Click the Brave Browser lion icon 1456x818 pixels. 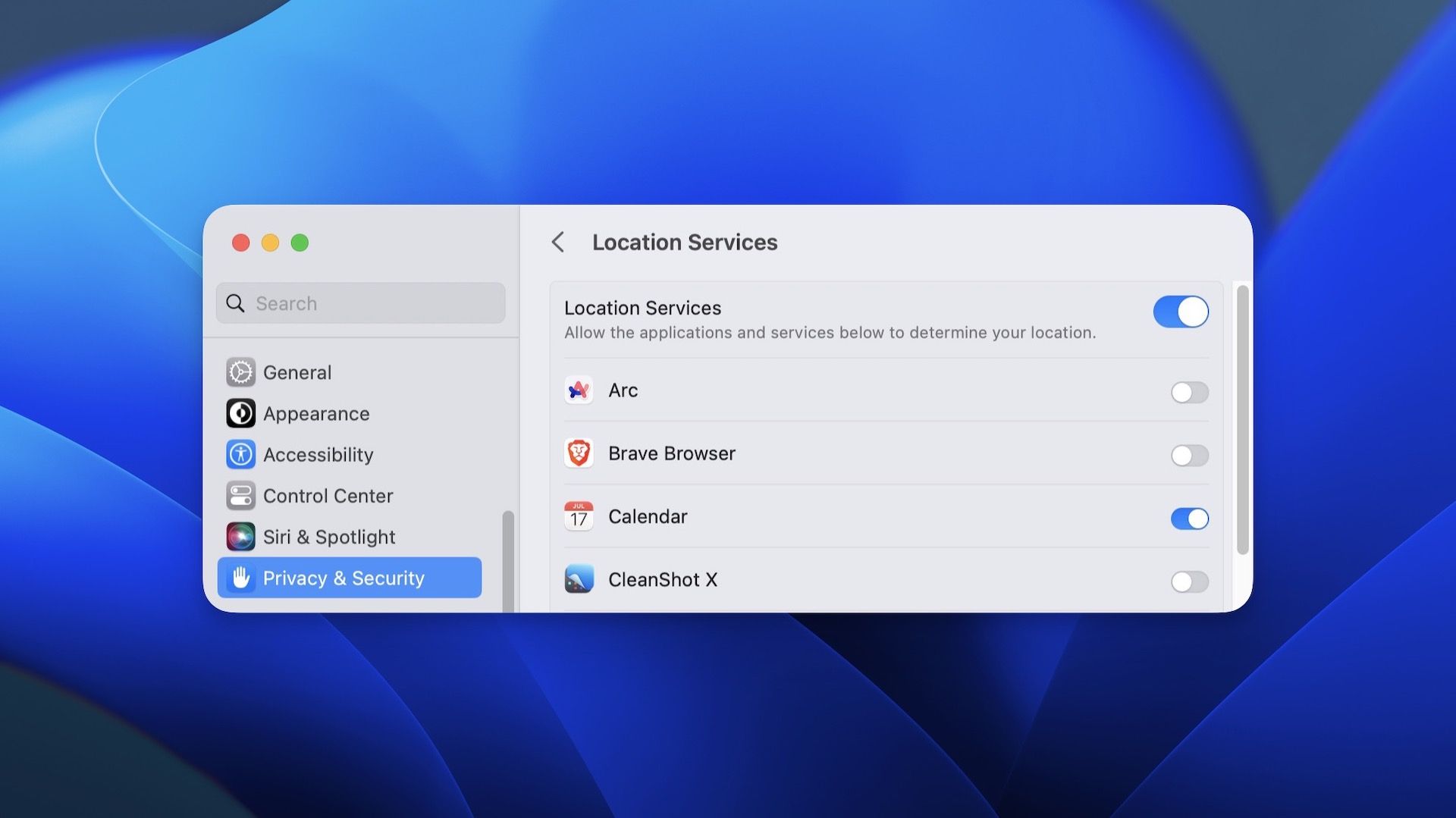click(579, 453)
